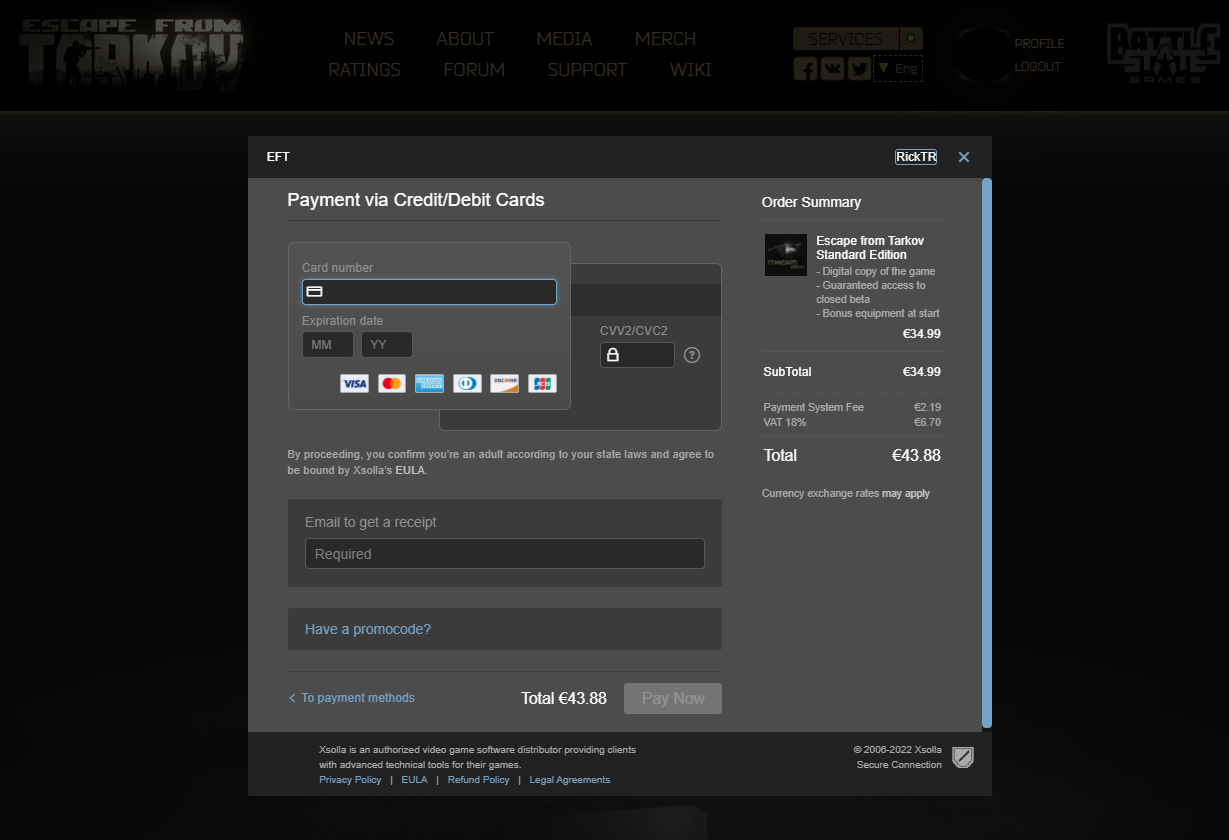Open the Eng language dropdown

click(x=898, y=69)
